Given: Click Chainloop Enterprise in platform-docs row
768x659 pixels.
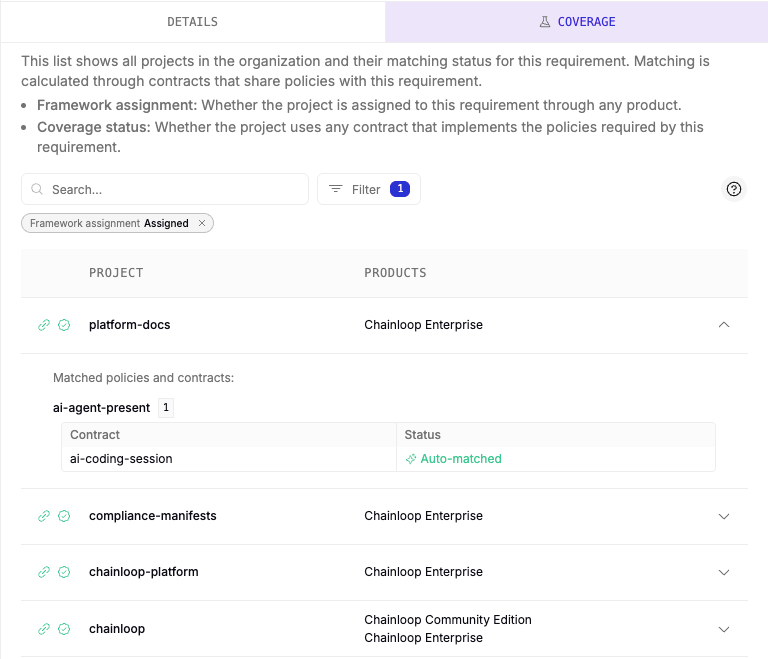Looking at the screenshot, I should click(423, 325).
